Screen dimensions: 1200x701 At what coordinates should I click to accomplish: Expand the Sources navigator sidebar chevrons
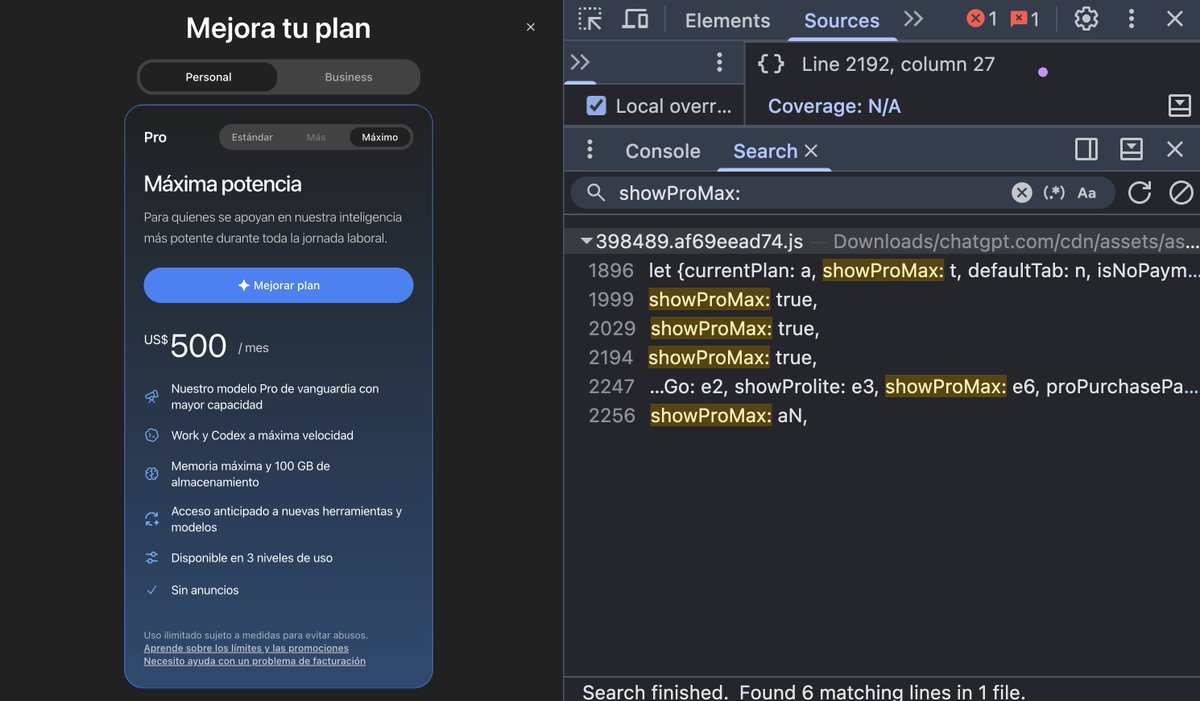pyautogui.click(x=580, y=63)
